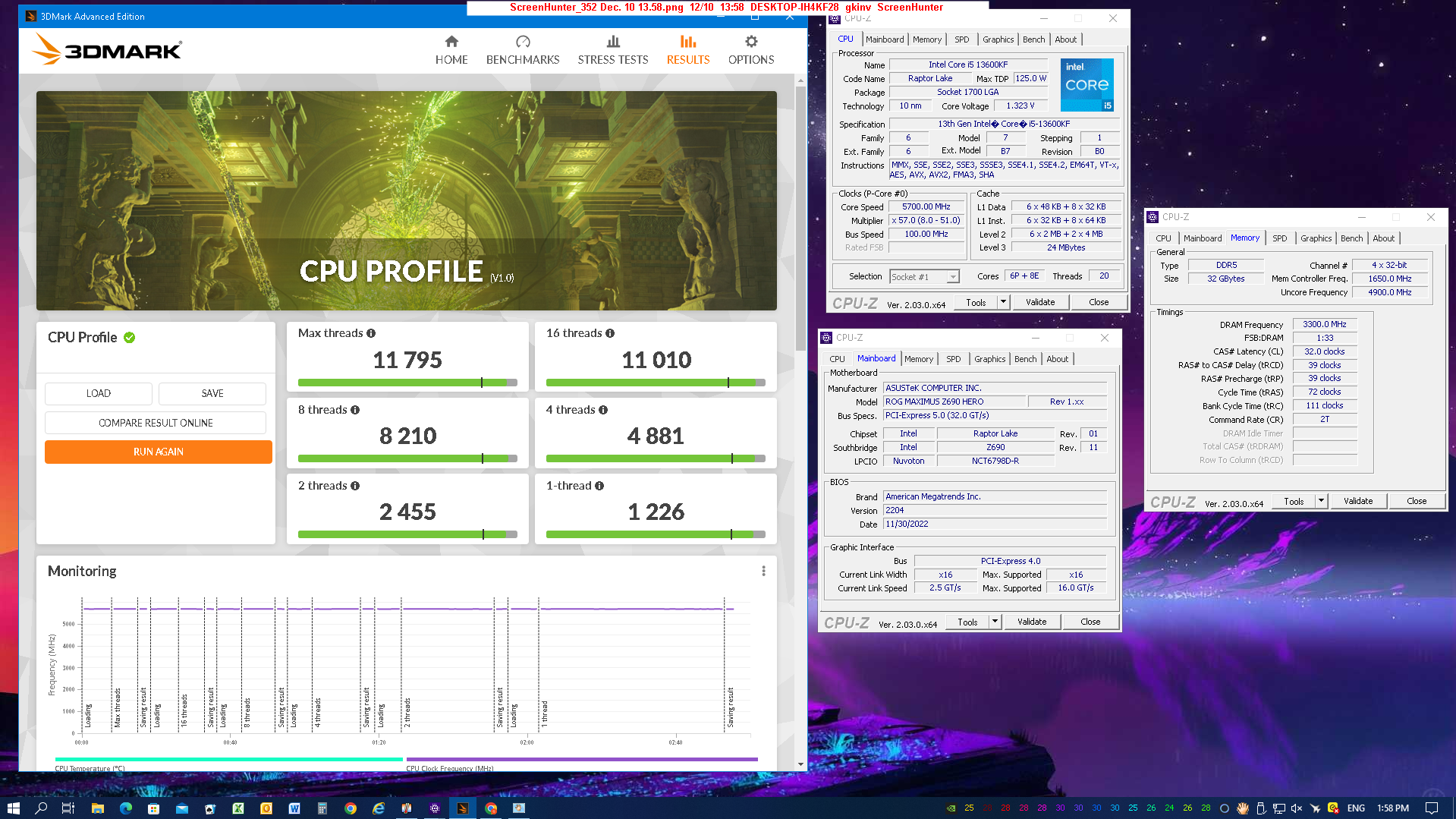Go to 3DMark HOME section
The height and width of the screenshot is (819, 1456).
pyautogui.click(x=451, y=50)
